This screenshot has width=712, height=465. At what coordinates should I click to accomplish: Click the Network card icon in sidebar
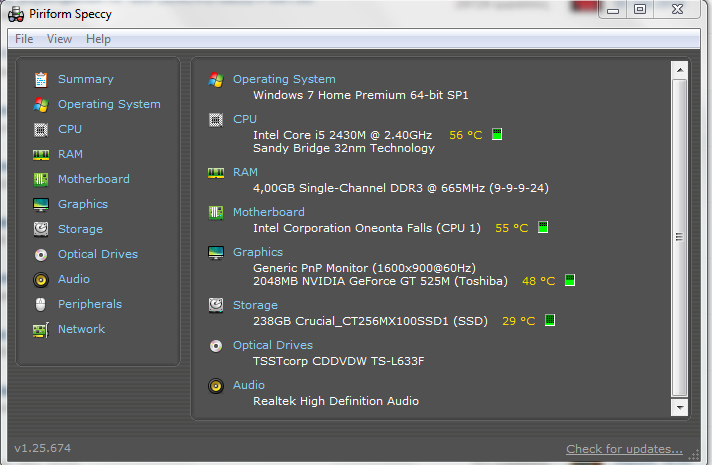(x=41, y=330)
